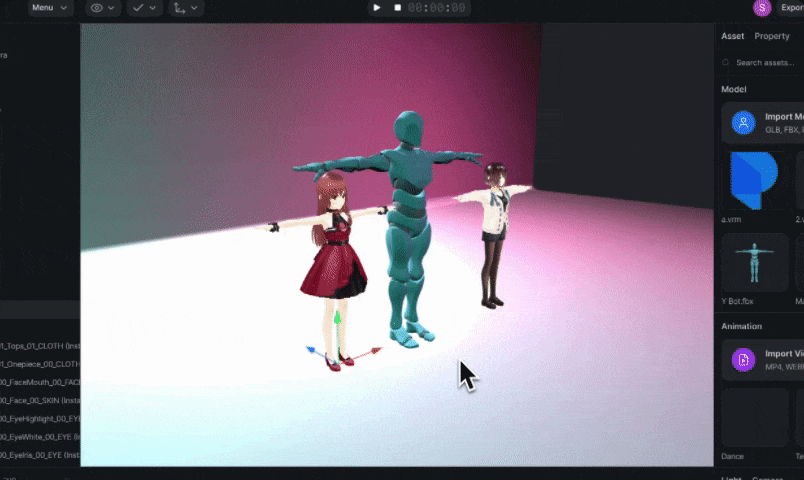
Task: Select the Face_00_SKIN item in hierarchy
Action: coord(40,400)
